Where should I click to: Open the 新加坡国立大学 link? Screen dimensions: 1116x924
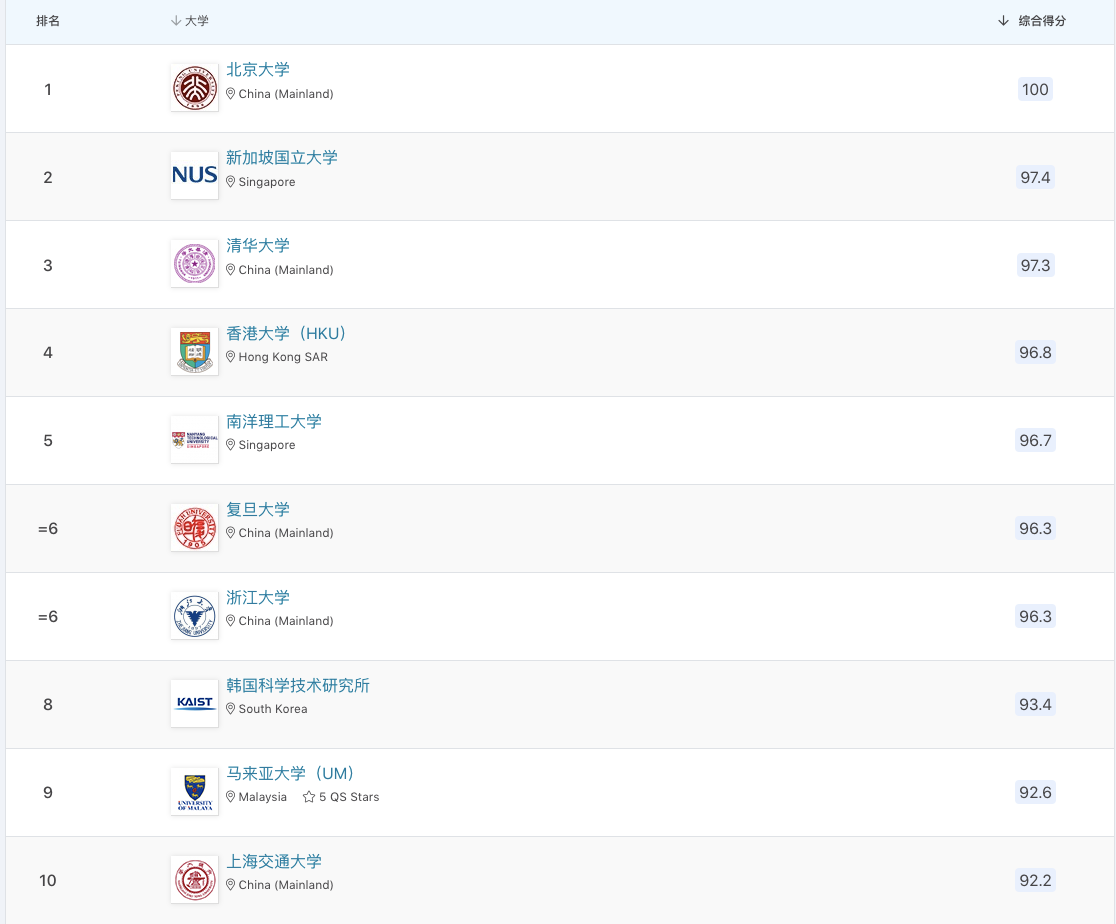(x=282, y=158)
